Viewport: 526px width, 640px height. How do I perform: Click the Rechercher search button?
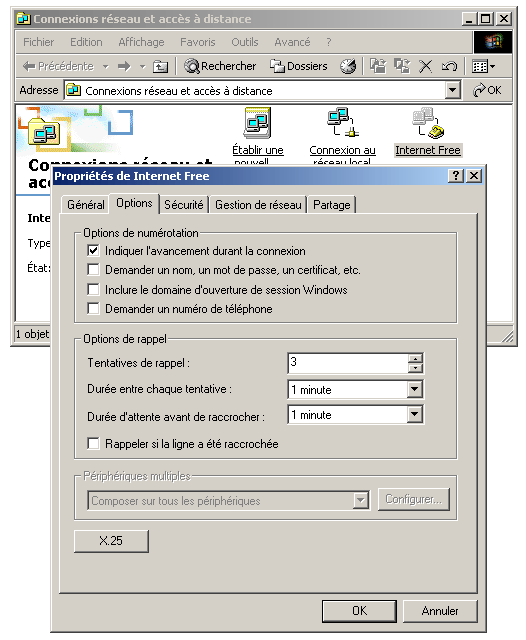(220, 66)
